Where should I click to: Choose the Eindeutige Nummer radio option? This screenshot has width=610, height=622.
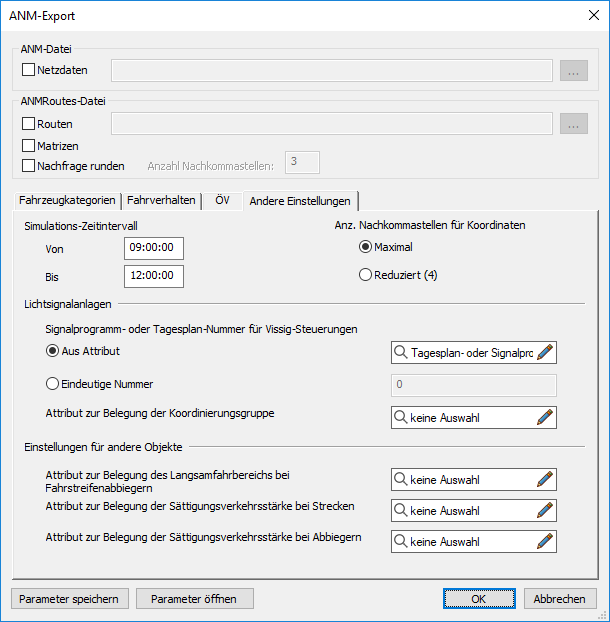(53, 383)
